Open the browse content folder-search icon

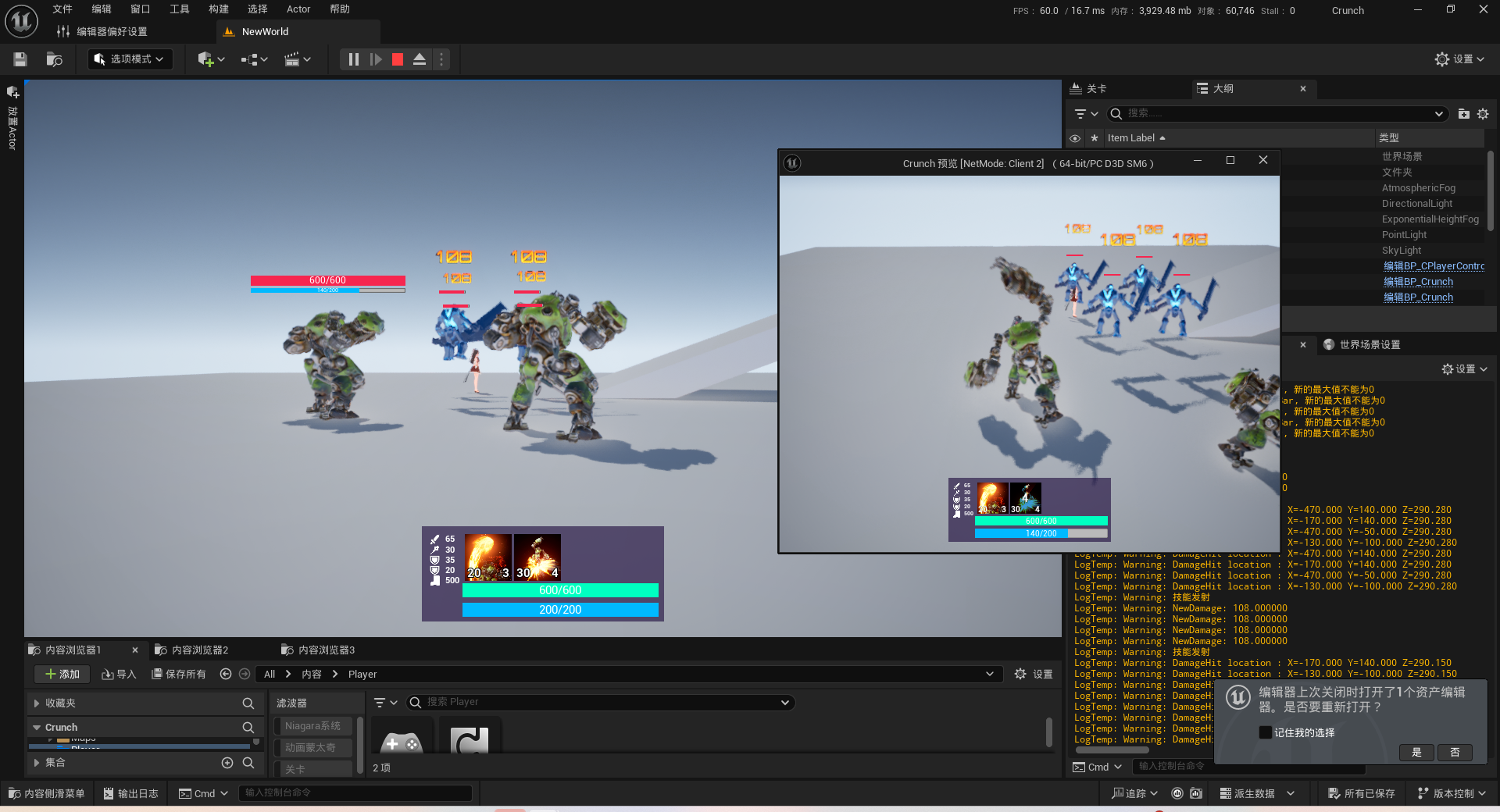[54, 59]
